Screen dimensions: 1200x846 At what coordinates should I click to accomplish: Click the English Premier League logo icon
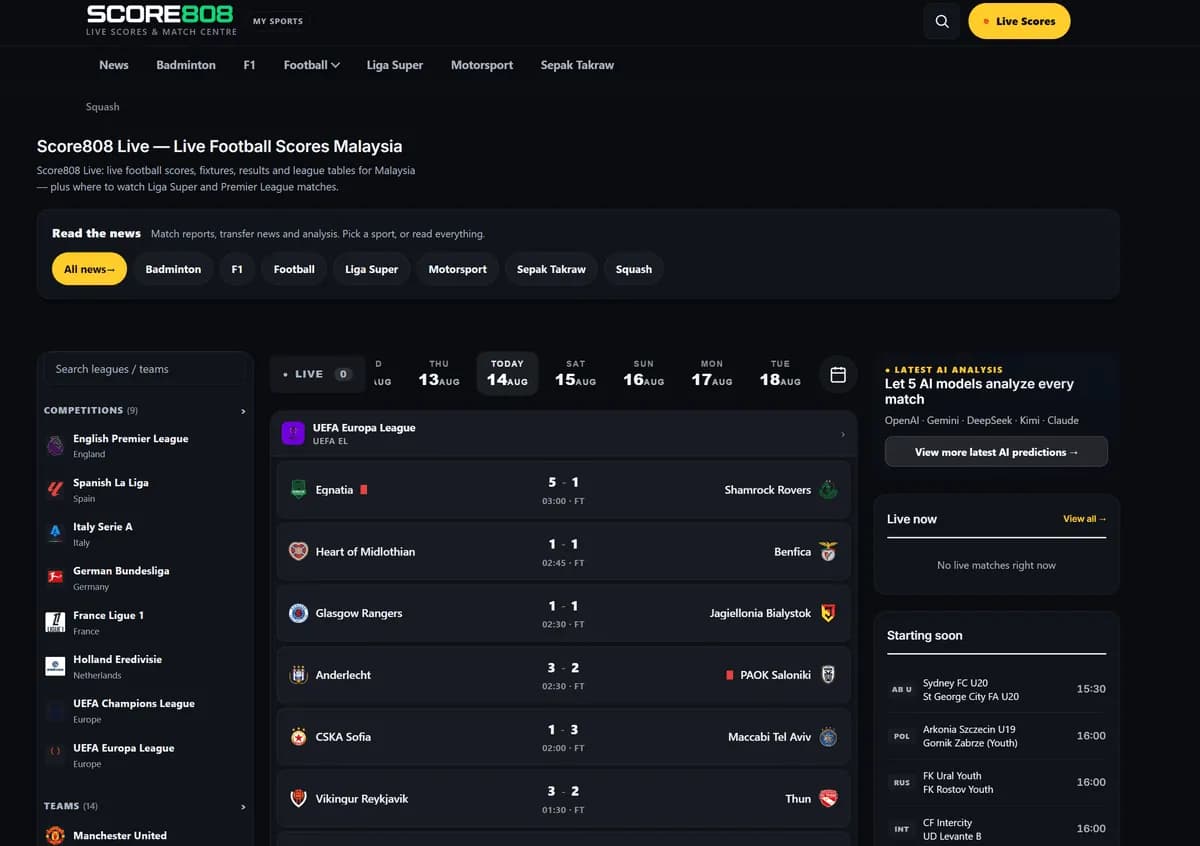pyautogui.click(x=56, y=446)
